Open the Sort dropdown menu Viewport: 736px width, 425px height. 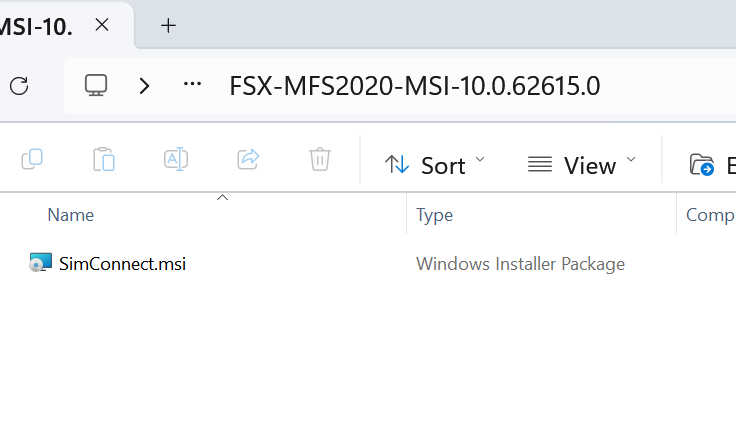pyautogui.click(x=435, y=165)
